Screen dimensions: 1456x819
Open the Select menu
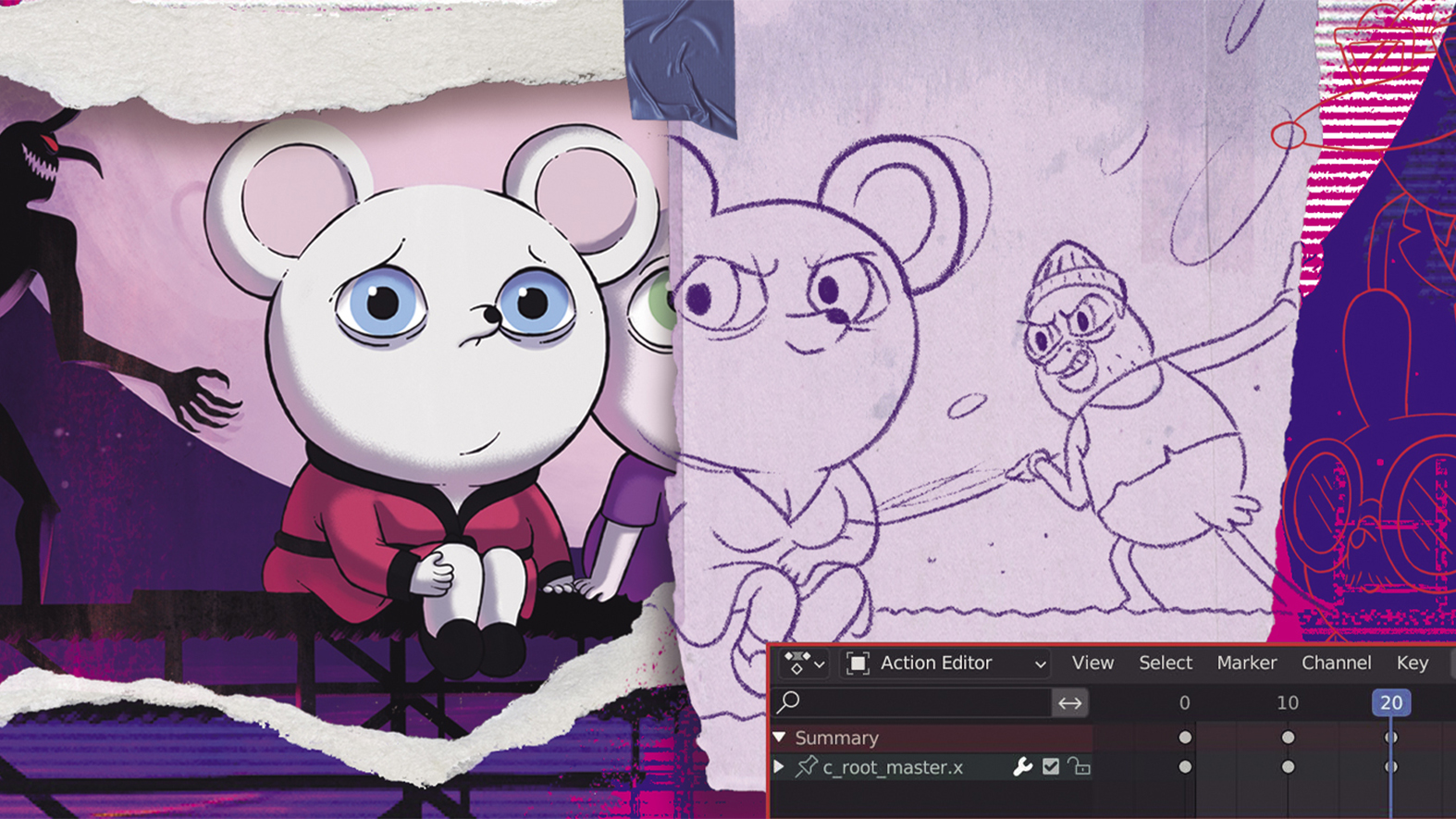[1165, 664]
